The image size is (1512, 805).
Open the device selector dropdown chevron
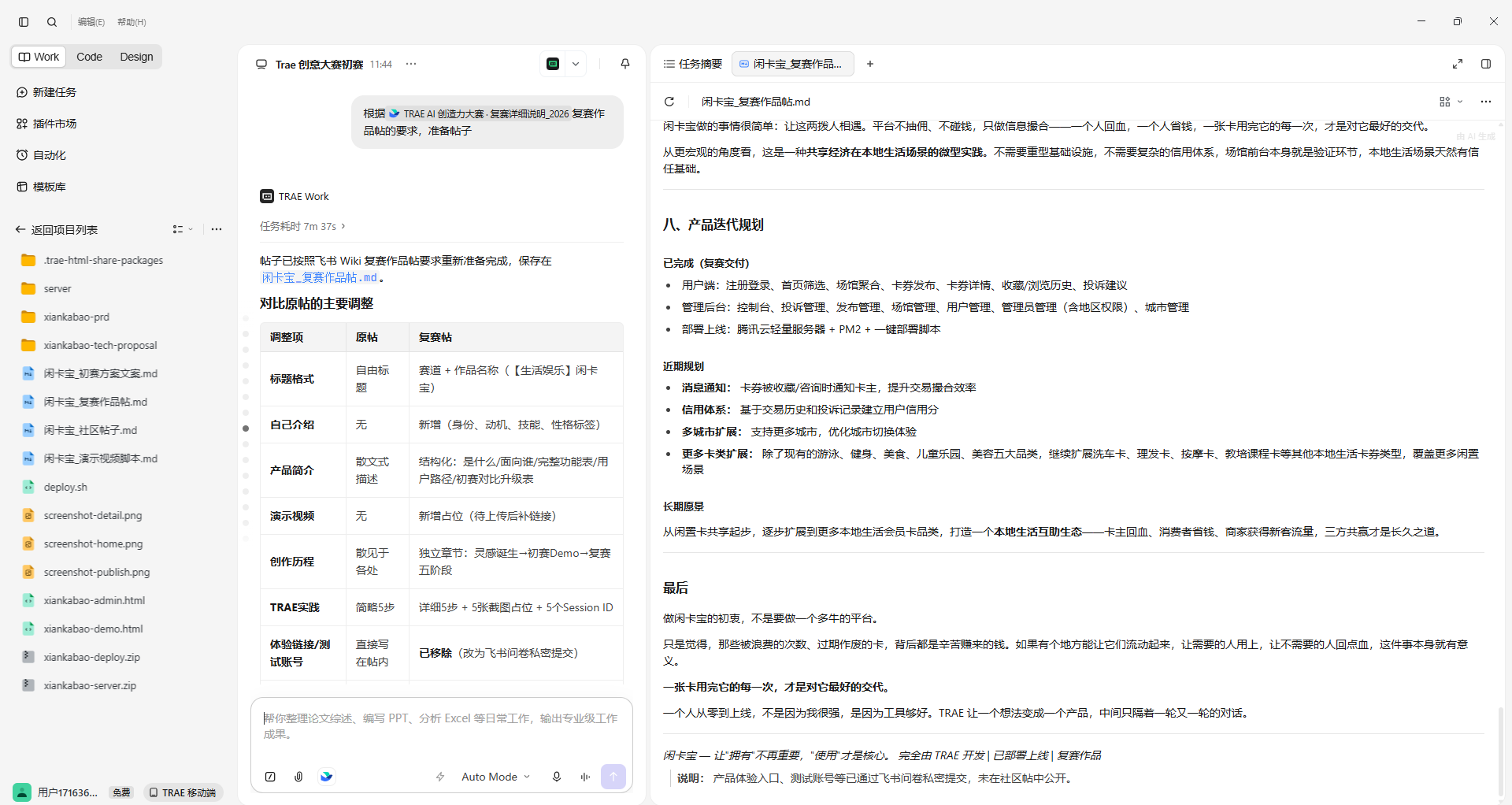576,64
